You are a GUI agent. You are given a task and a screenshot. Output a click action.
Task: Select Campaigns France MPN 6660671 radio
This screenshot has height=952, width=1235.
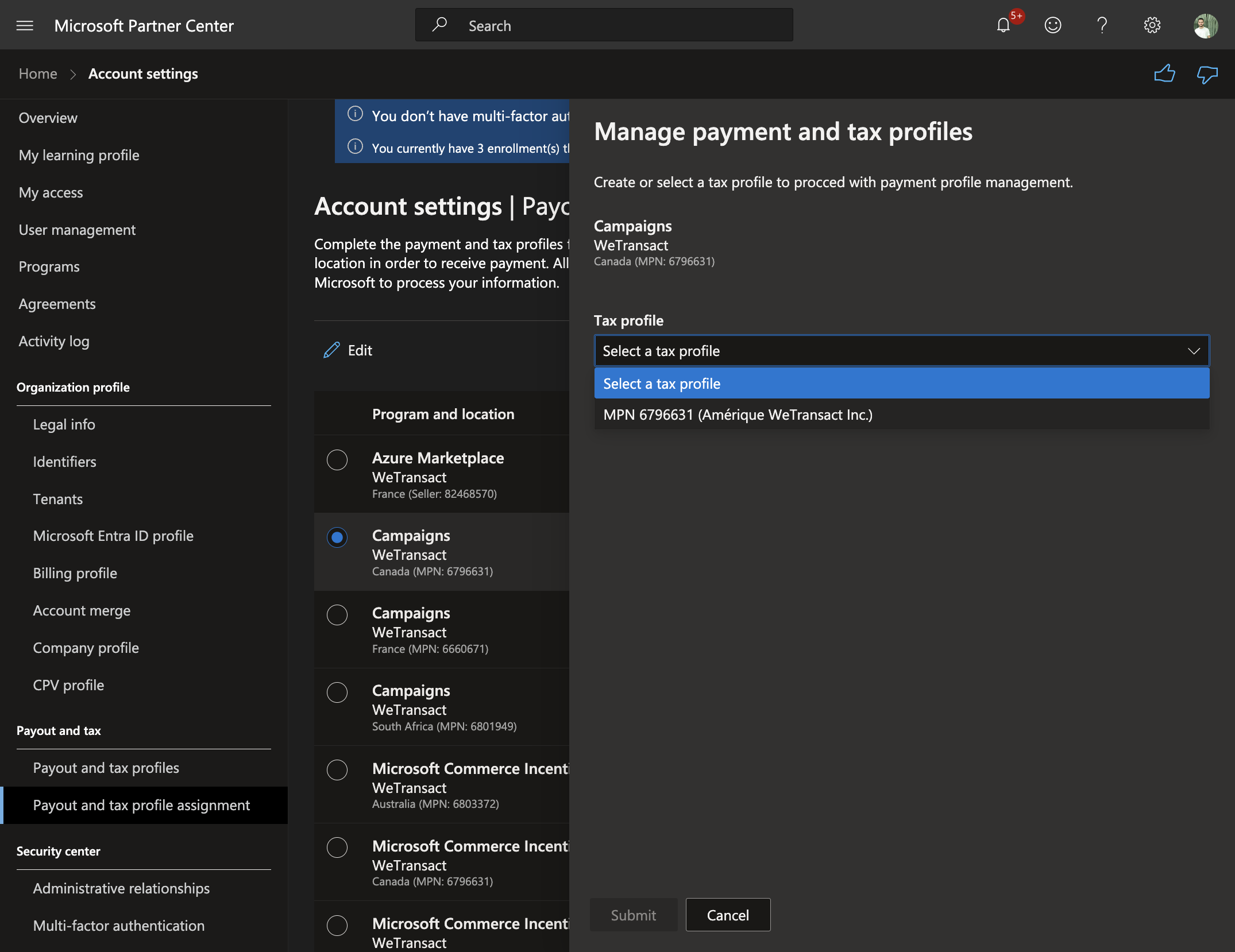[337, 615]
